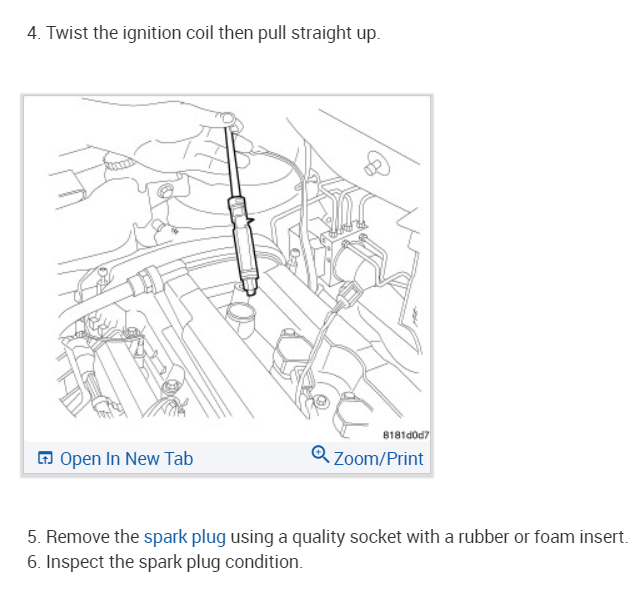Open the diagram via Open In New Tab link
Viewport: 639px width, 613px height.
coord(126,459)
